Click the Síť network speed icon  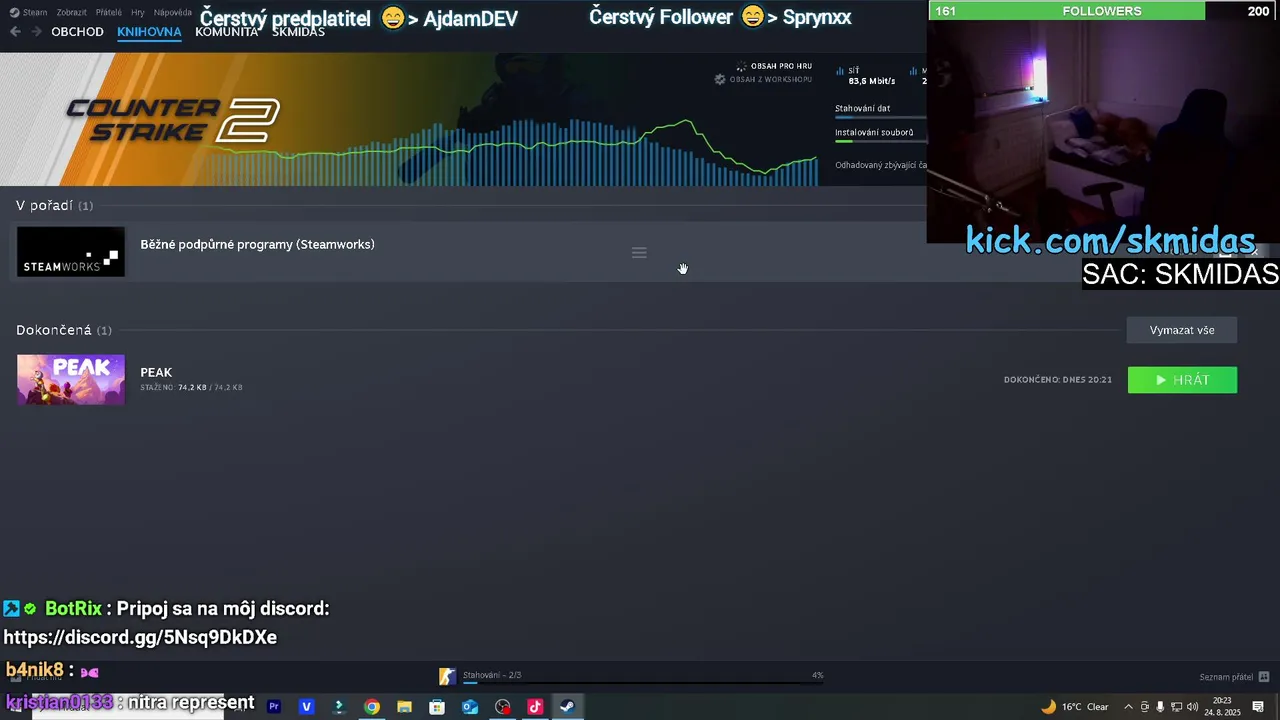840,71
